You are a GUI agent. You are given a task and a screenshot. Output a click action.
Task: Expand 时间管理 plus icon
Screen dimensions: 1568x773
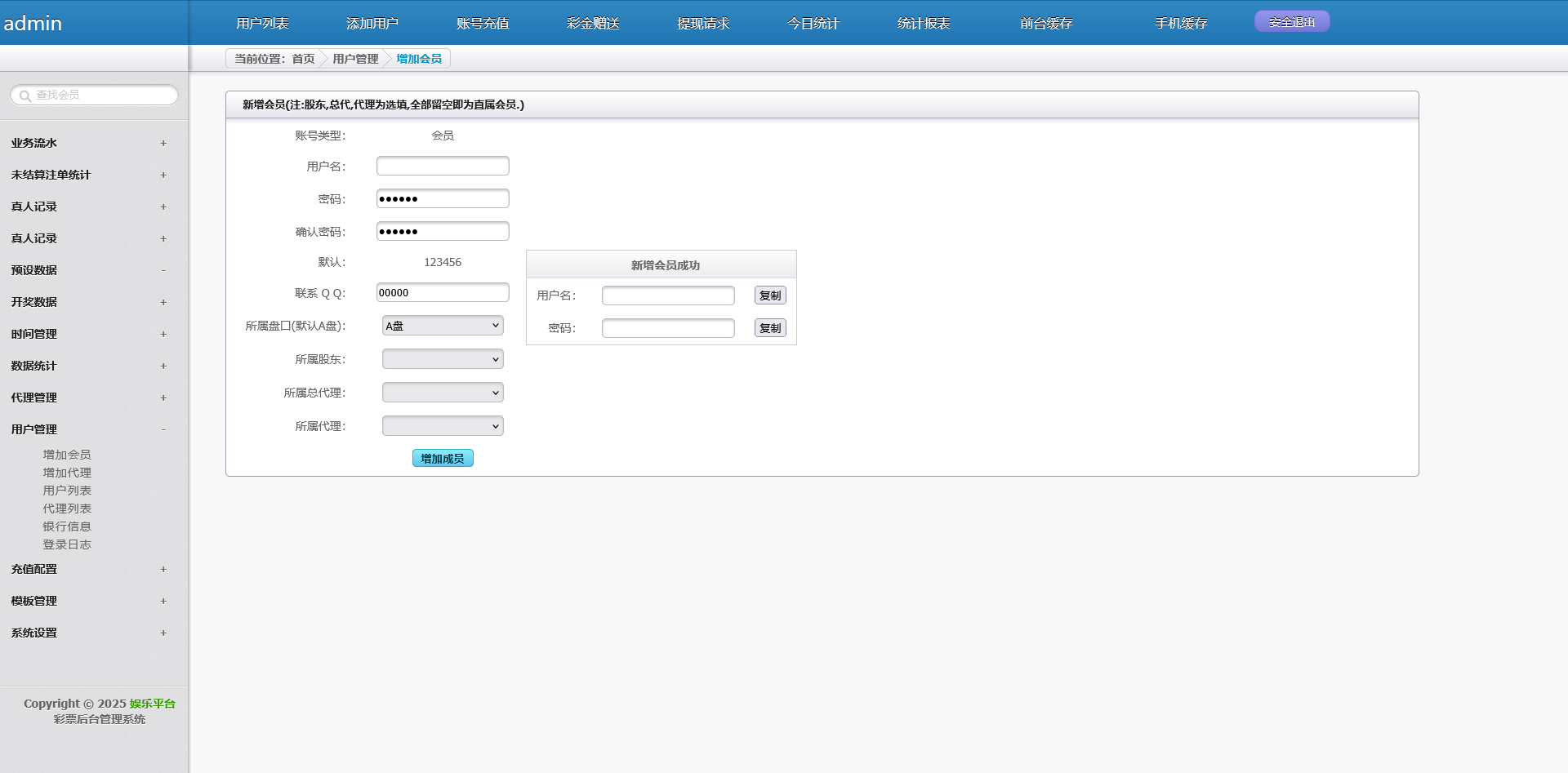tap(163, 335)
